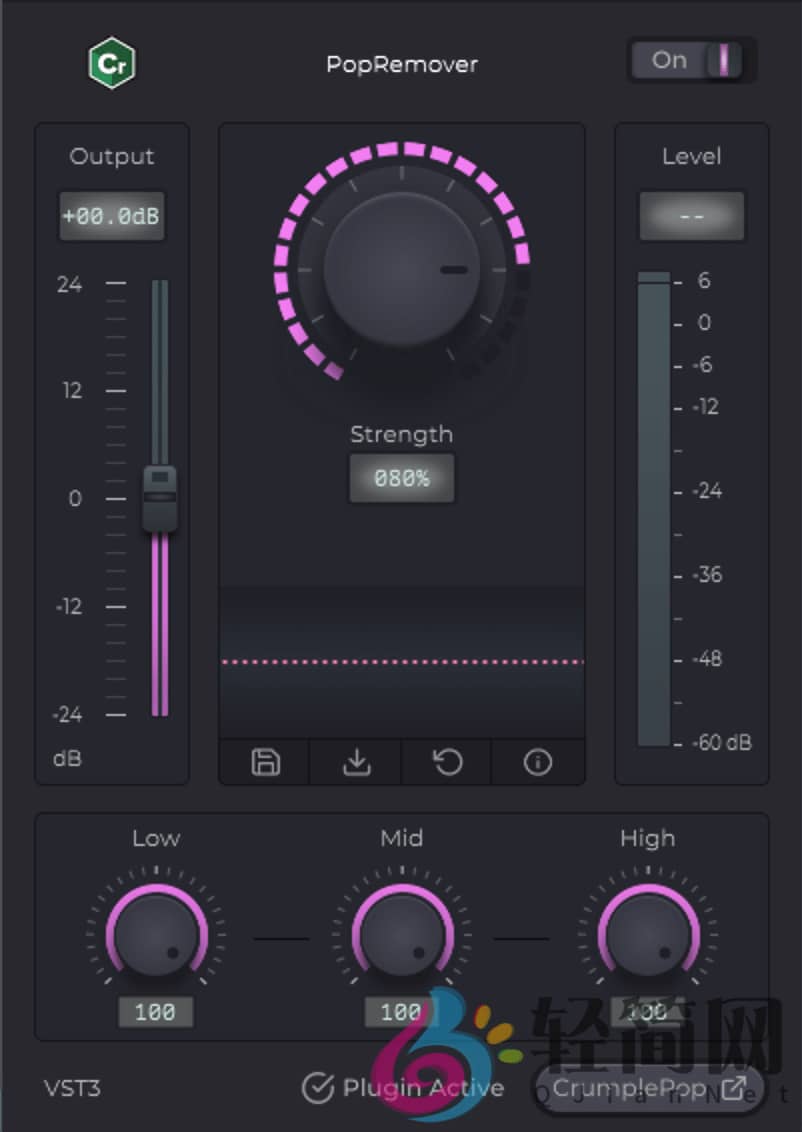Click the Low band 100 value field
The width and height of the screenshot is (802, 1132).
point(155,1012)
